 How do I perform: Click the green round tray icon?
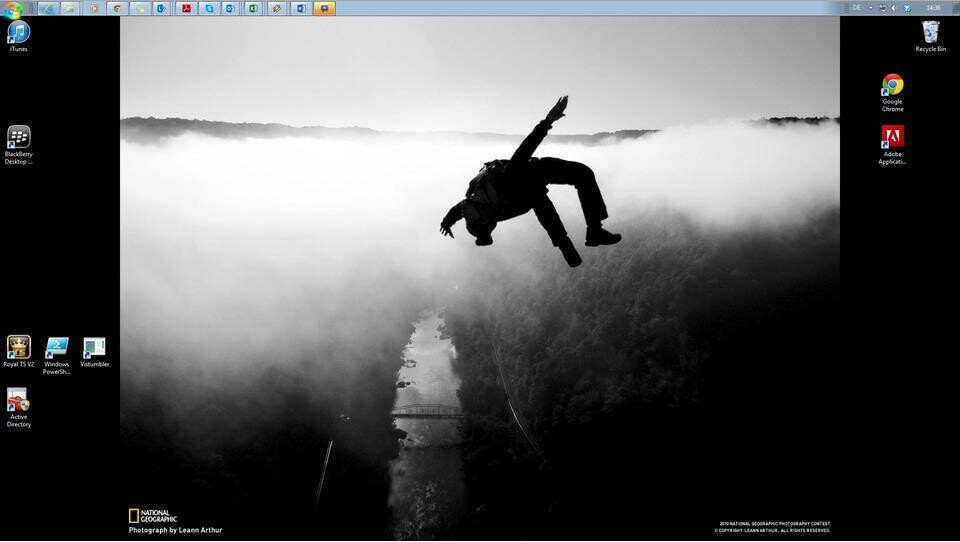click(907, 8)
